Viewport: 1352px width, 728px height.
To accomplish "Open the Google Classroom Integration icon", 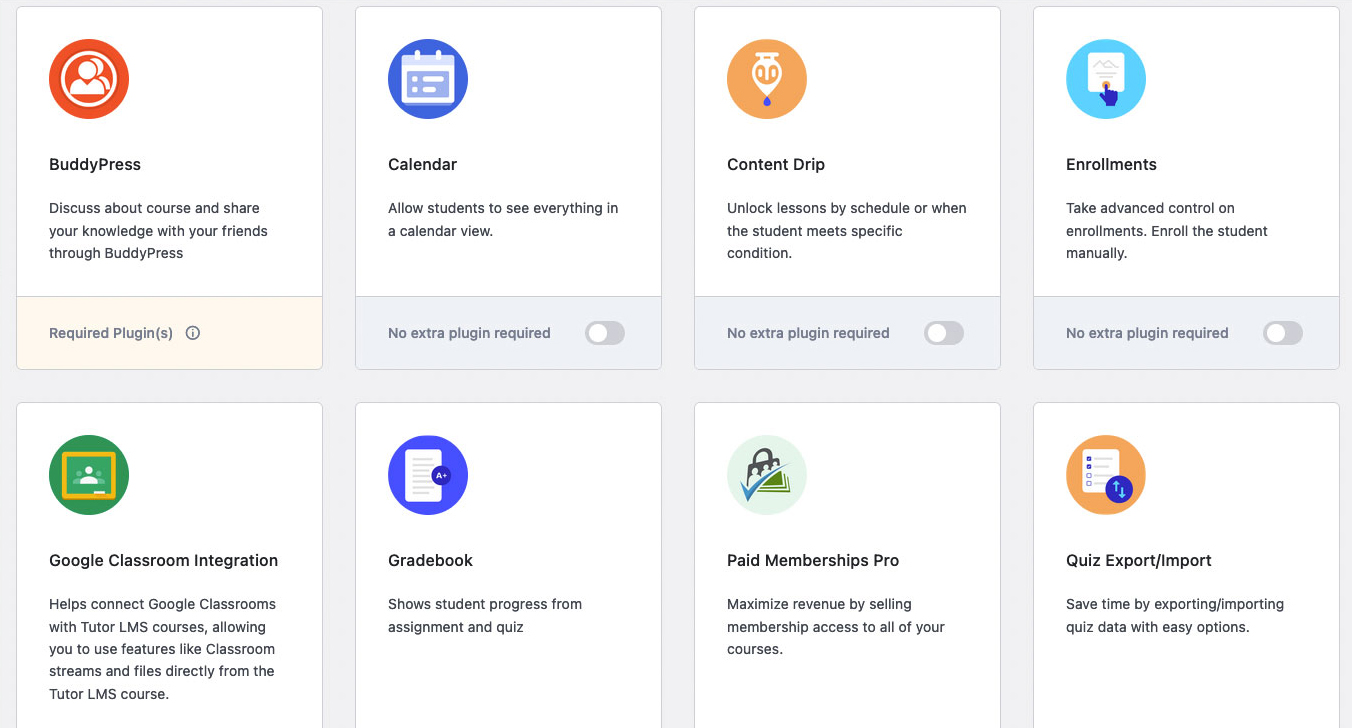I will [89, 475].
